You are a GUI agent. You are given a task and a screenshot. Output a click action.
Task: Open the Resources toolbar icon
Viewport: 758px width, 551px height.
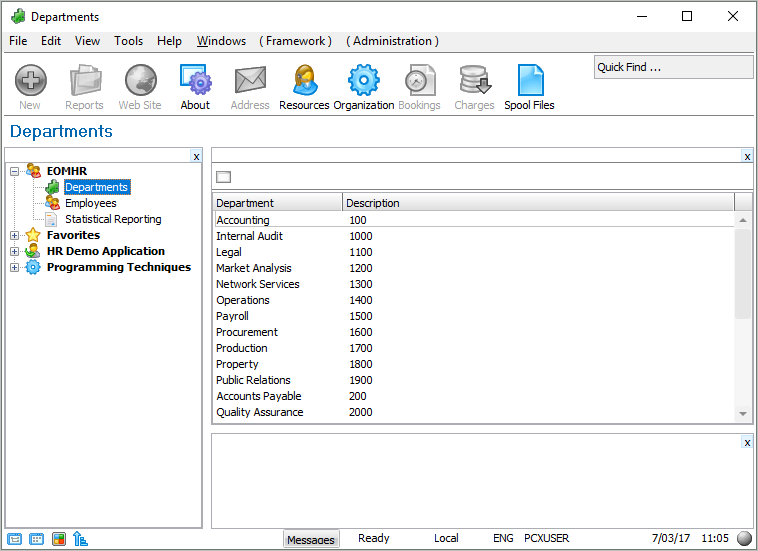point(304,81)
